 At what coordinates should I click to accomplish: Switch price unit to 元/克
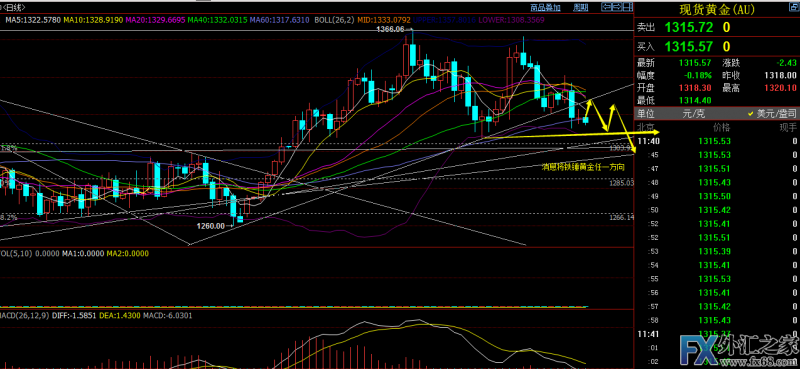pyautogui.click(x=693, y=113)
